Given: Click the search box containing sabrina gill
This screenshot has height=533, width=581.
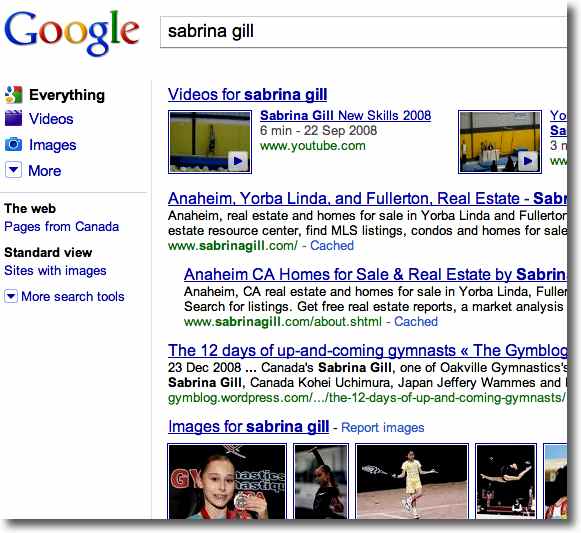Looking at the screenshot, I should click(363, 32).
